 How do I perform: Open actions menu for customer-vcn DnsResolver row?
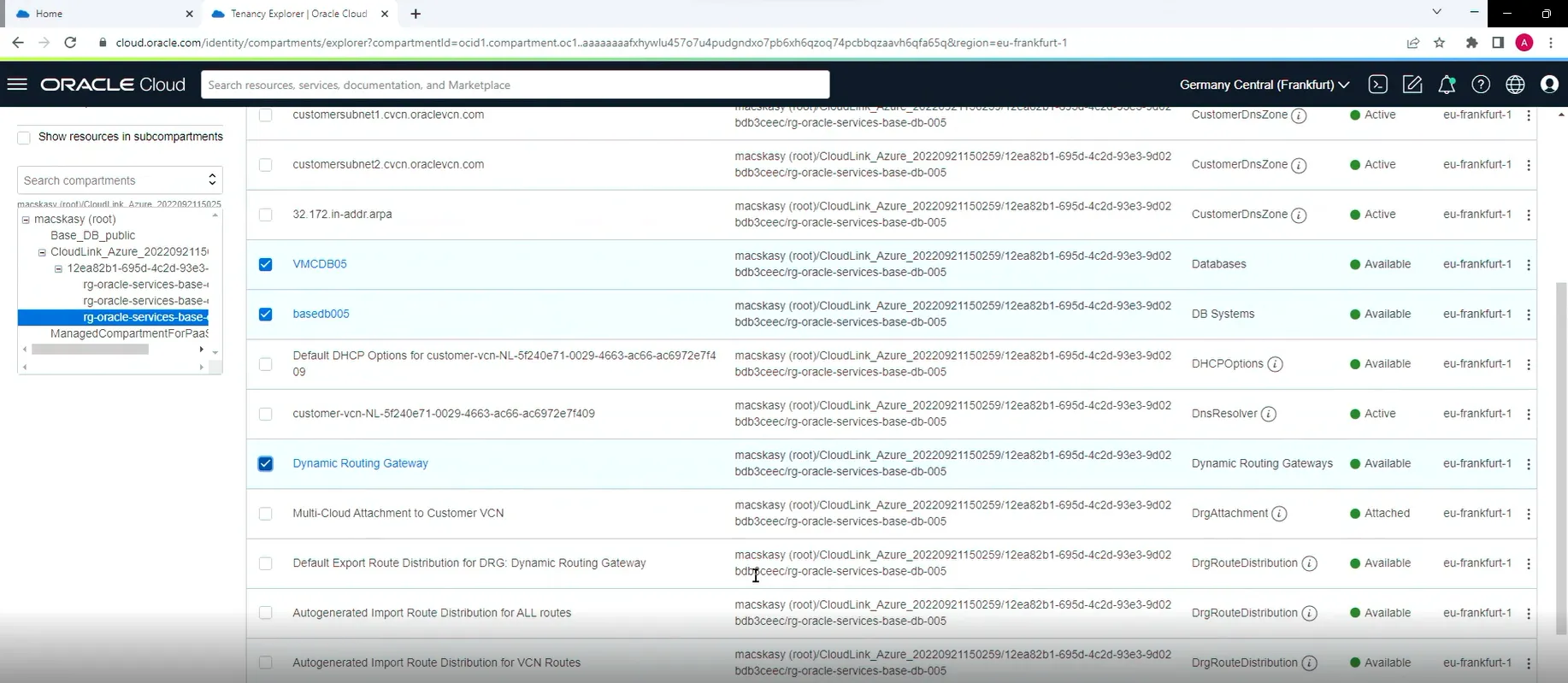coord(1529,415)
